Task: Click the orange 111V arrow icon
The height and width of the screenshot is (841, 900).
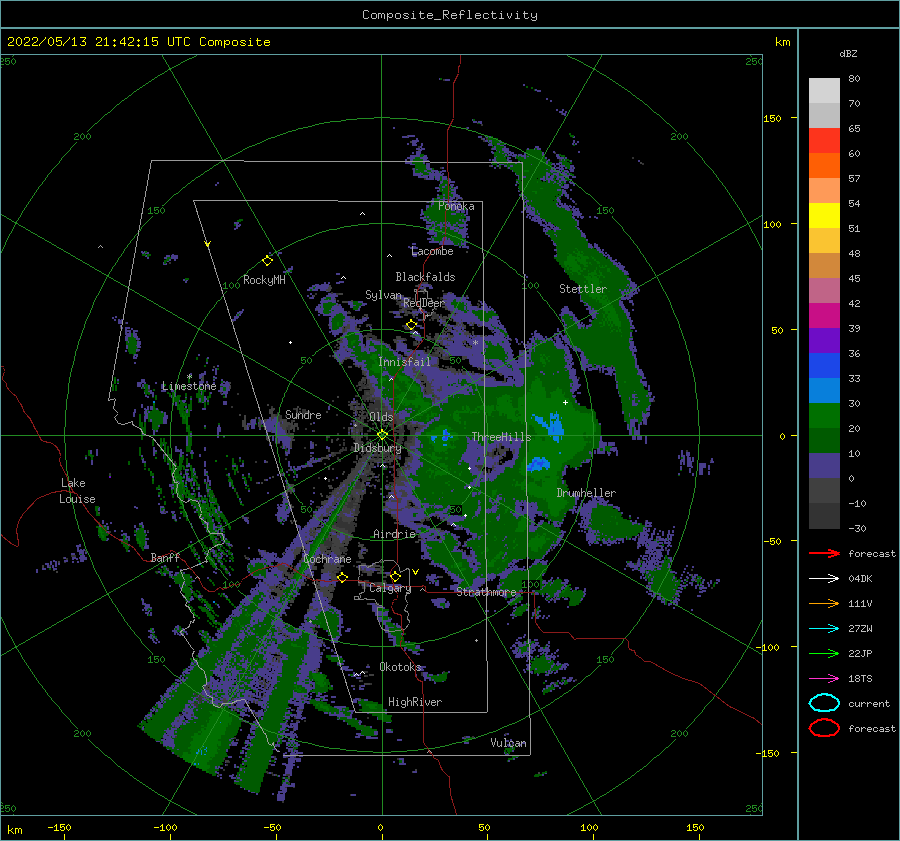Action: (x=824, y=603)
